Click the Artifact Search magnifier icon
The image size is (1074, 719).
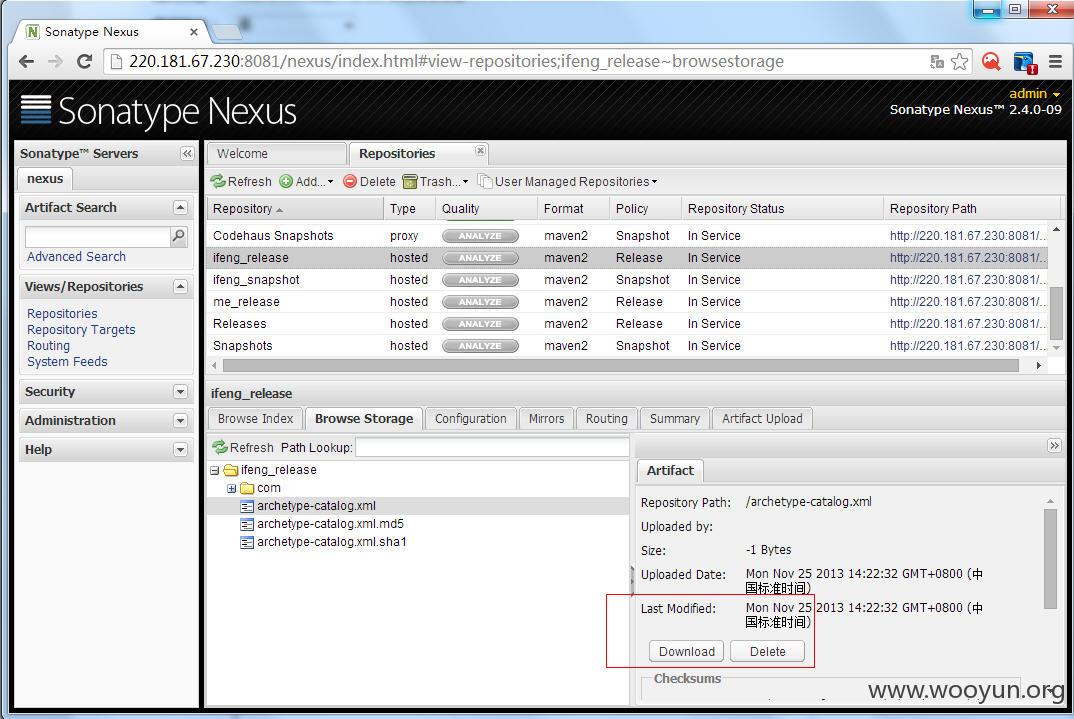(178, 236)
